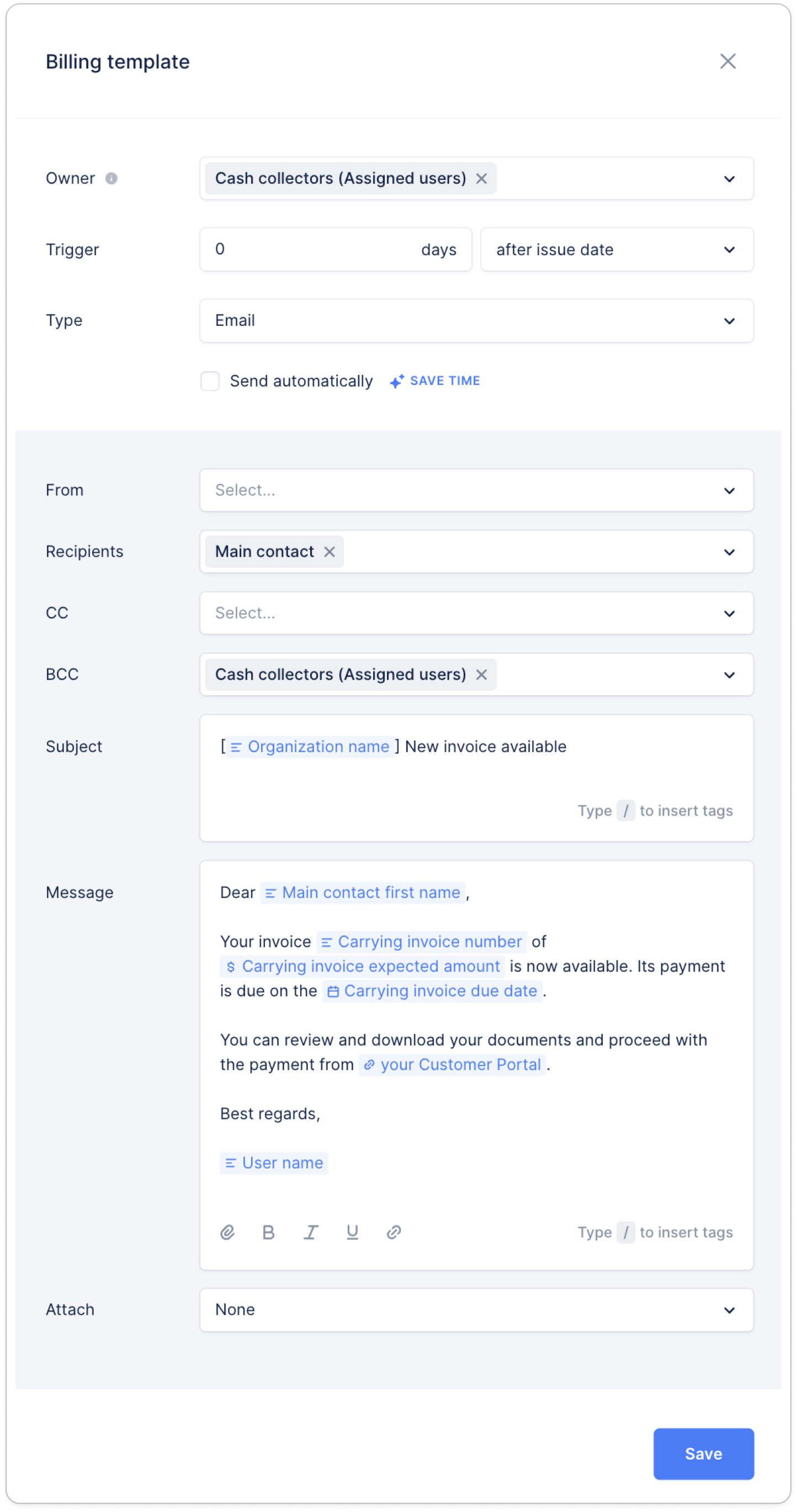Expand the Attach dropdown set to None
The image size is (797, 1512).
[x=476, y=1309]
